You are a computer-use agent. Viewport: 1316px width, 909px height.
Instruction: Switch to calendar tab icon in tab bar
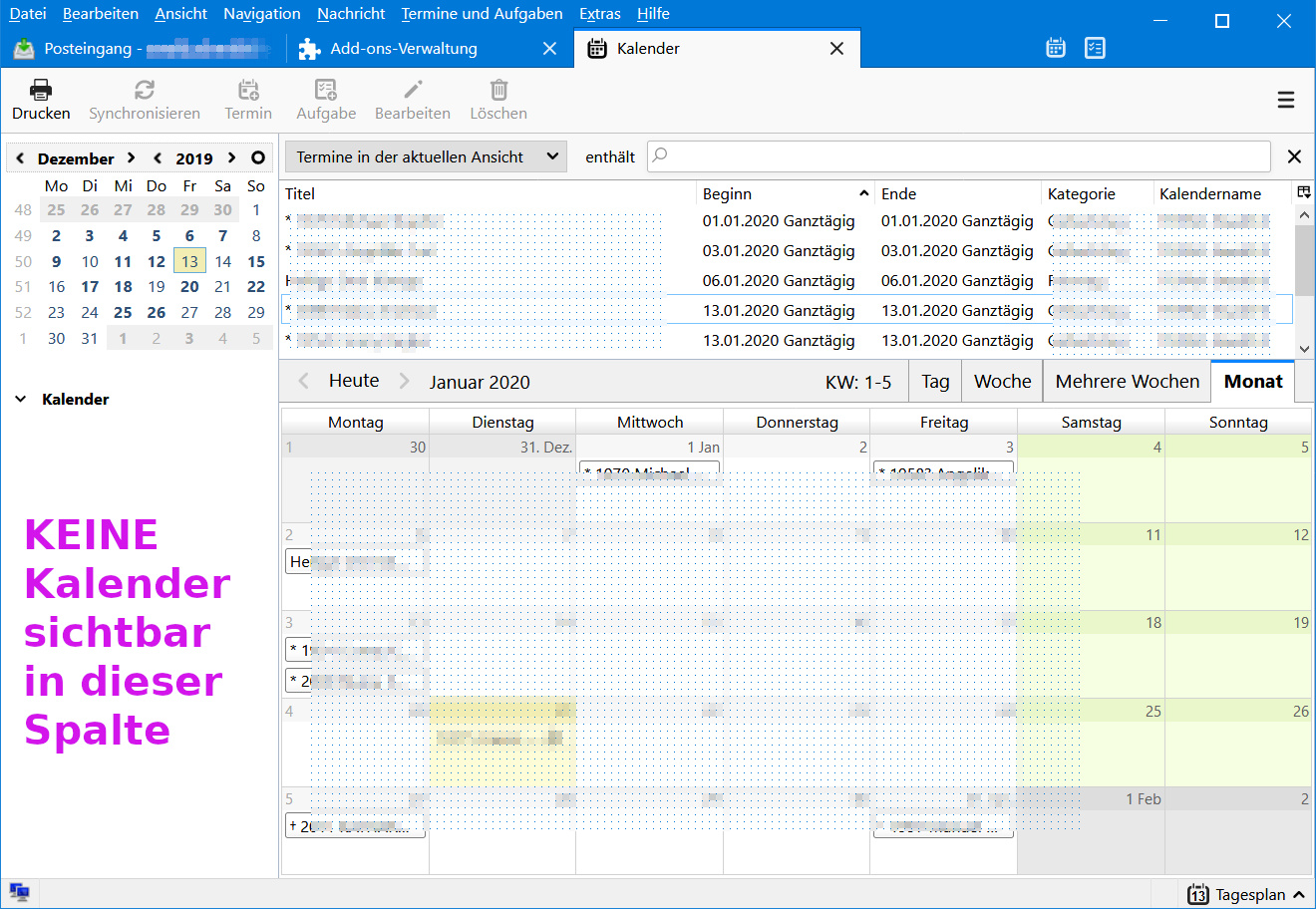point(1056,48)
